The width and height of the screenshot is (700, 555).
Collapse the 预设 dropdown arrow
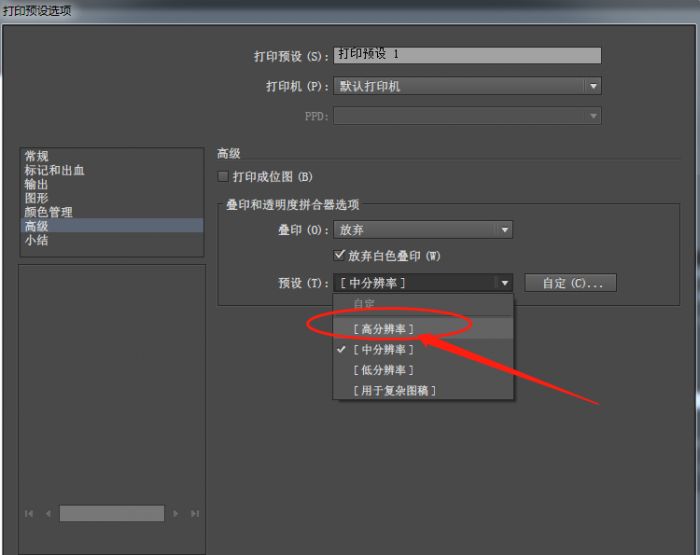click(505, 283)
